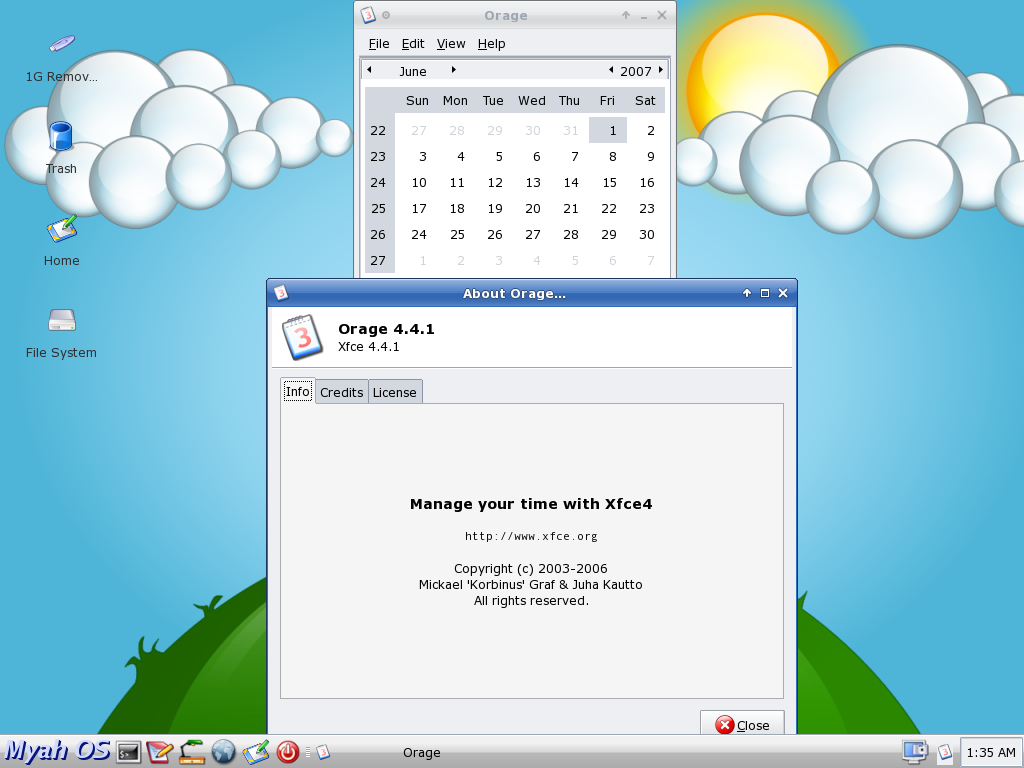The height and width of the screenshot is (768, 1024).
Task: Launch the text editor notepad-and-pencil panel icon
Action: (x=159, y=752)
